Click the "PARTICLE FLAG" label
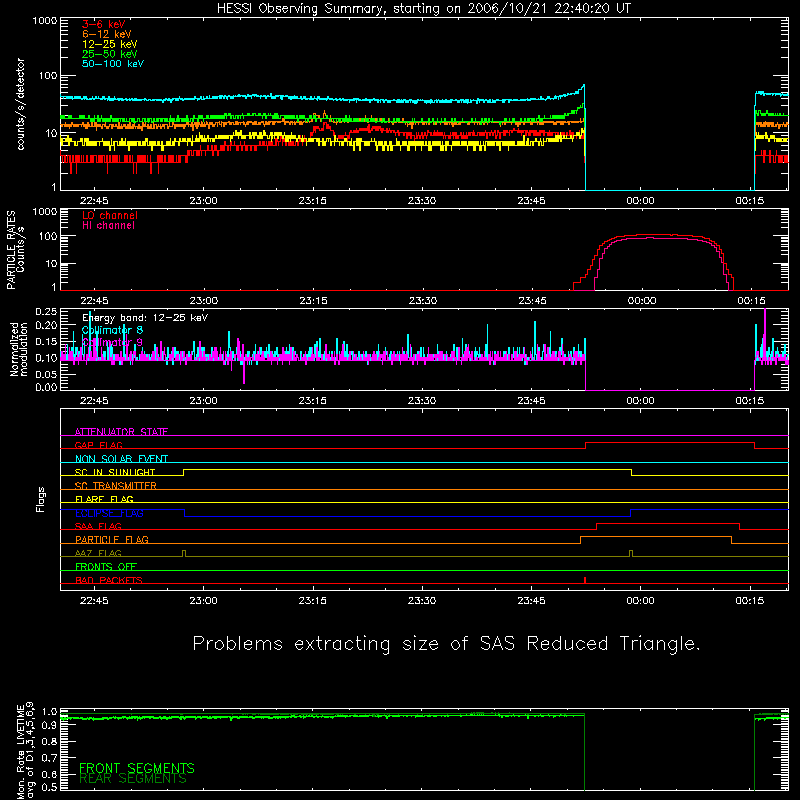 [x=112, y=539]
